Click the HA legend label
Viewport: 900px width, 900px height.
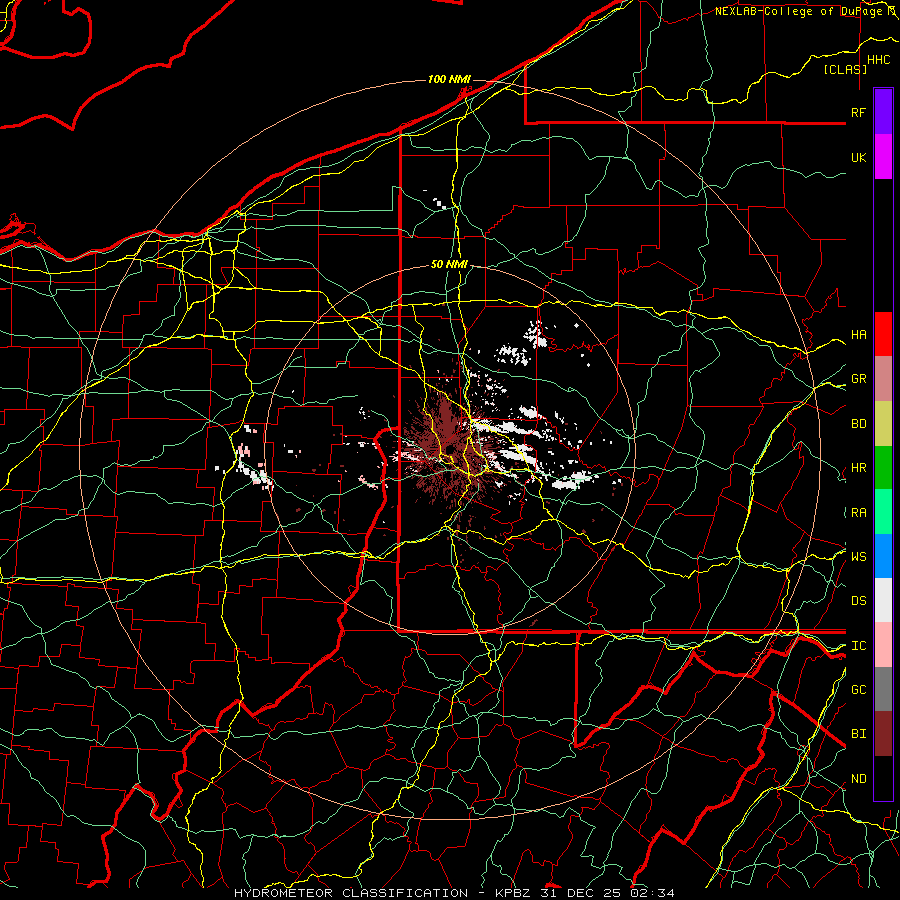(859, 334)
